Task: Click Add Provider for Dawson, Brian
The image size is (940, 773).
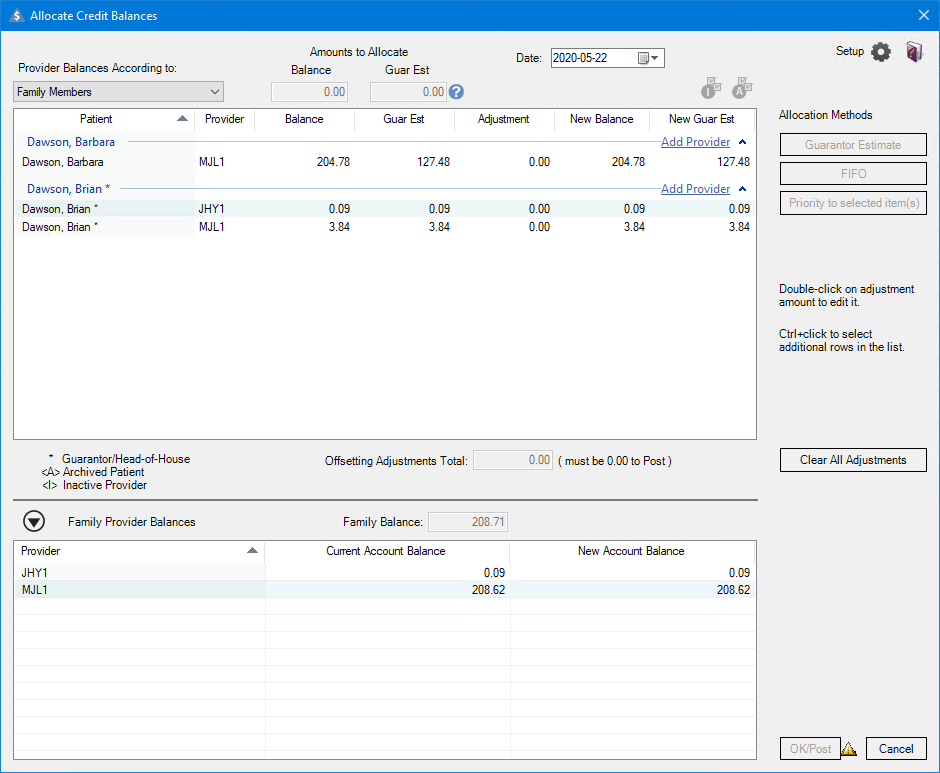Action: click(x=695, y=189)
